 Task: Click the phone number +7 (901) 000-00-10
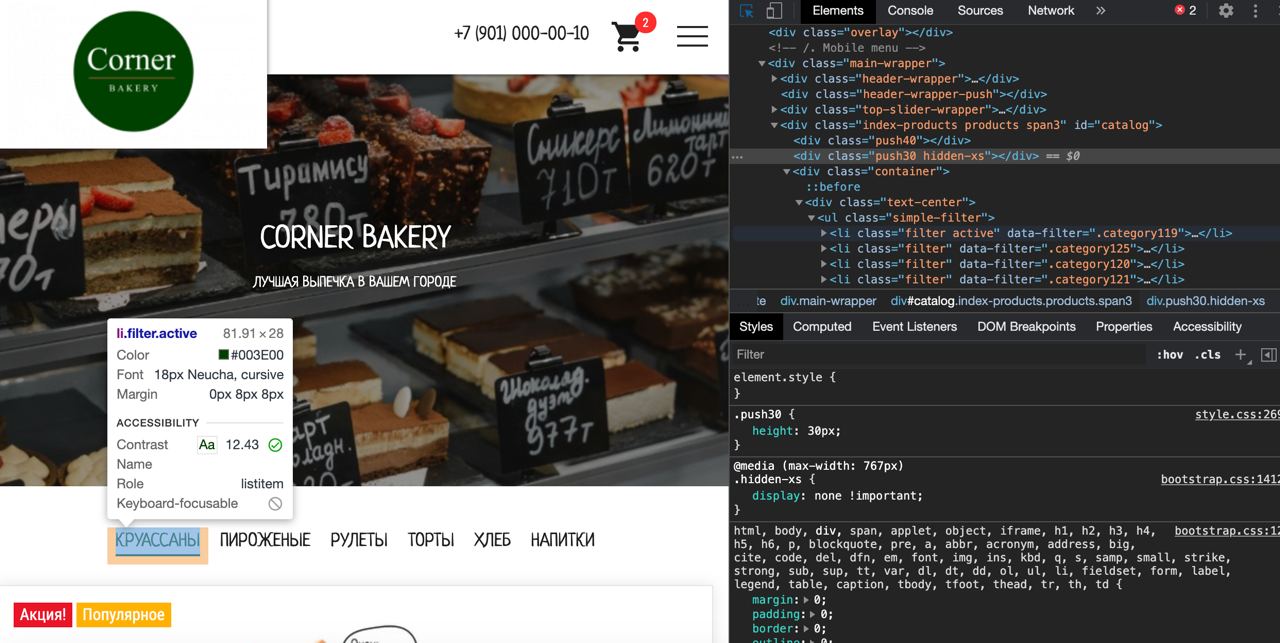click(x=521, y=34)
